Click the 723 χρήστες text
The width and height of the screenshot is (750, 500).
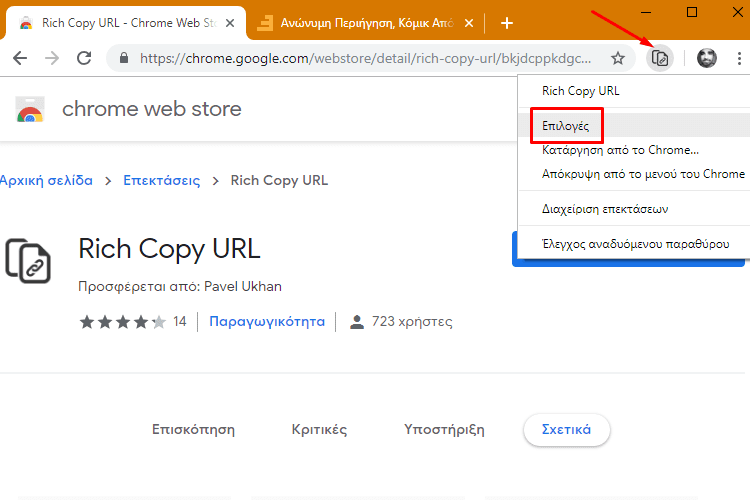[412, 322]
